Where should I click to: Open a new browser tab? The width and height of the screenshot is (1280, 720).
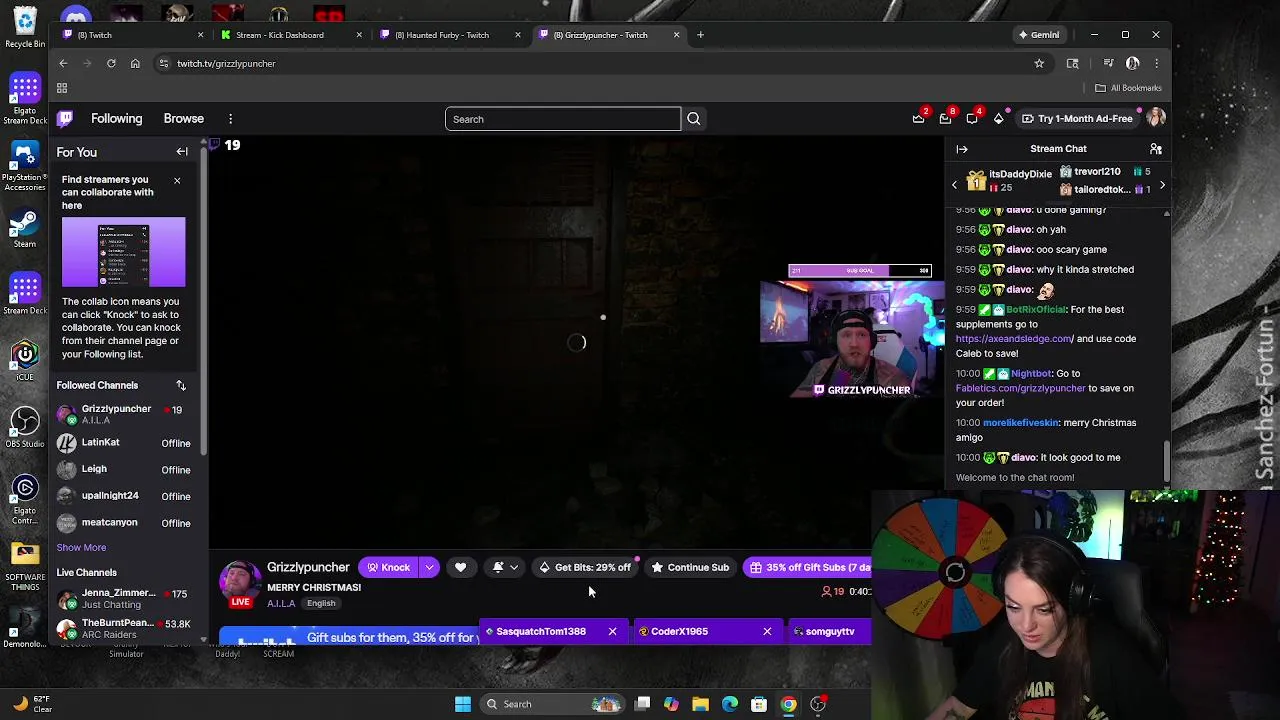[x=700, y=35]
